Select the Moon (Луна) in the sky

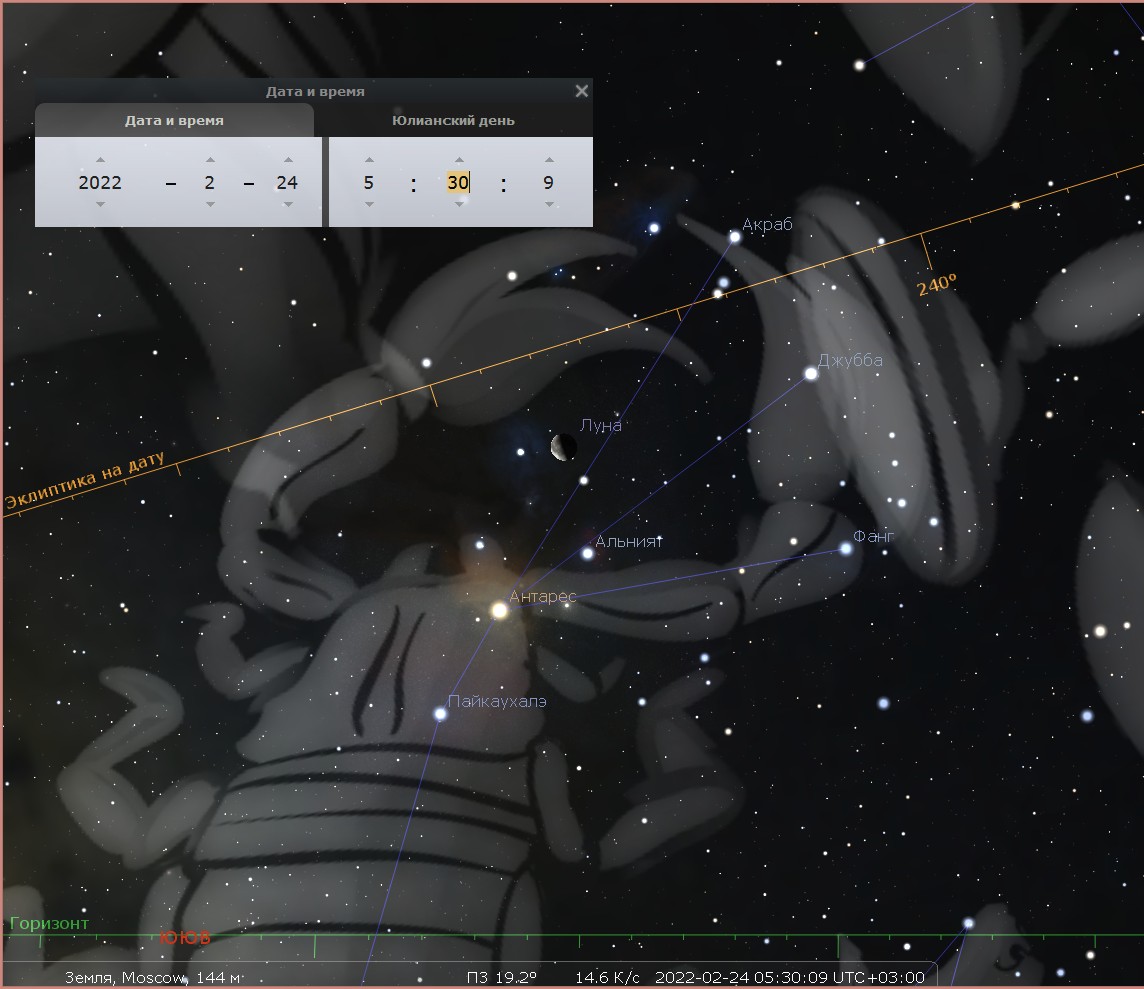(x=563, y=448)
